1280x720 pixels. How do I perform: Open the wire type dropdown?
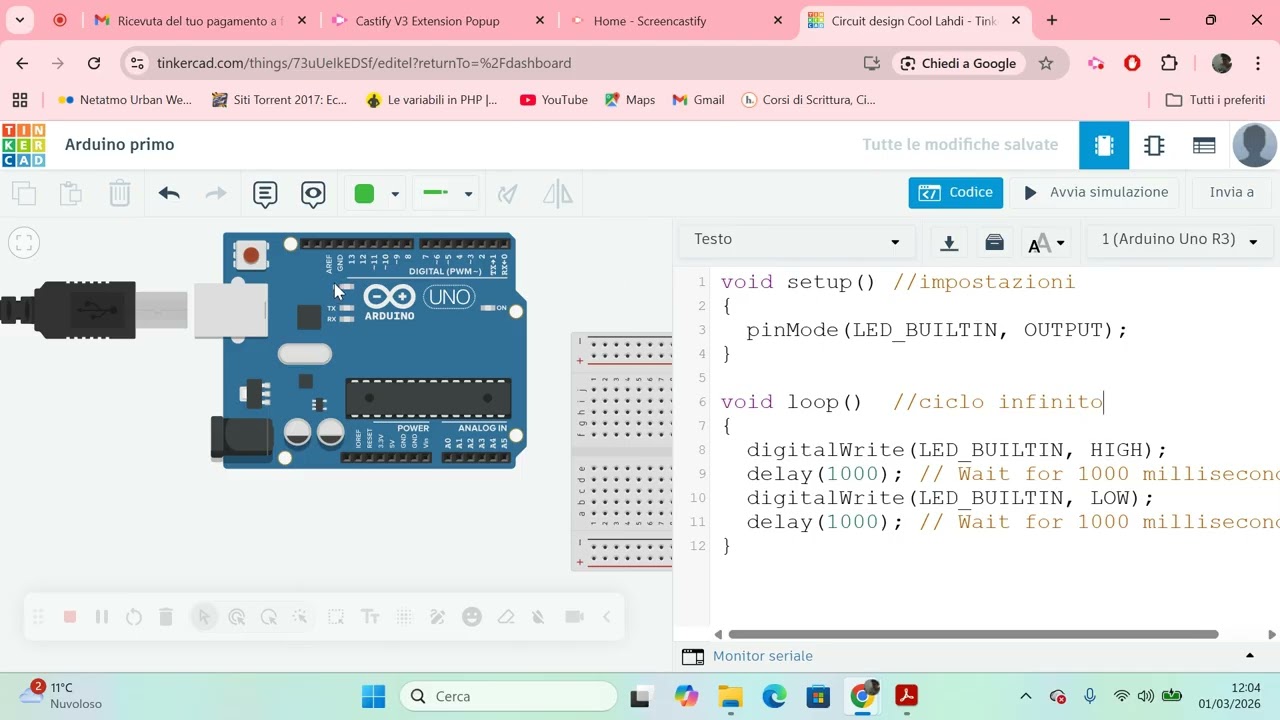pyautogui.click(x=446, y=193)
